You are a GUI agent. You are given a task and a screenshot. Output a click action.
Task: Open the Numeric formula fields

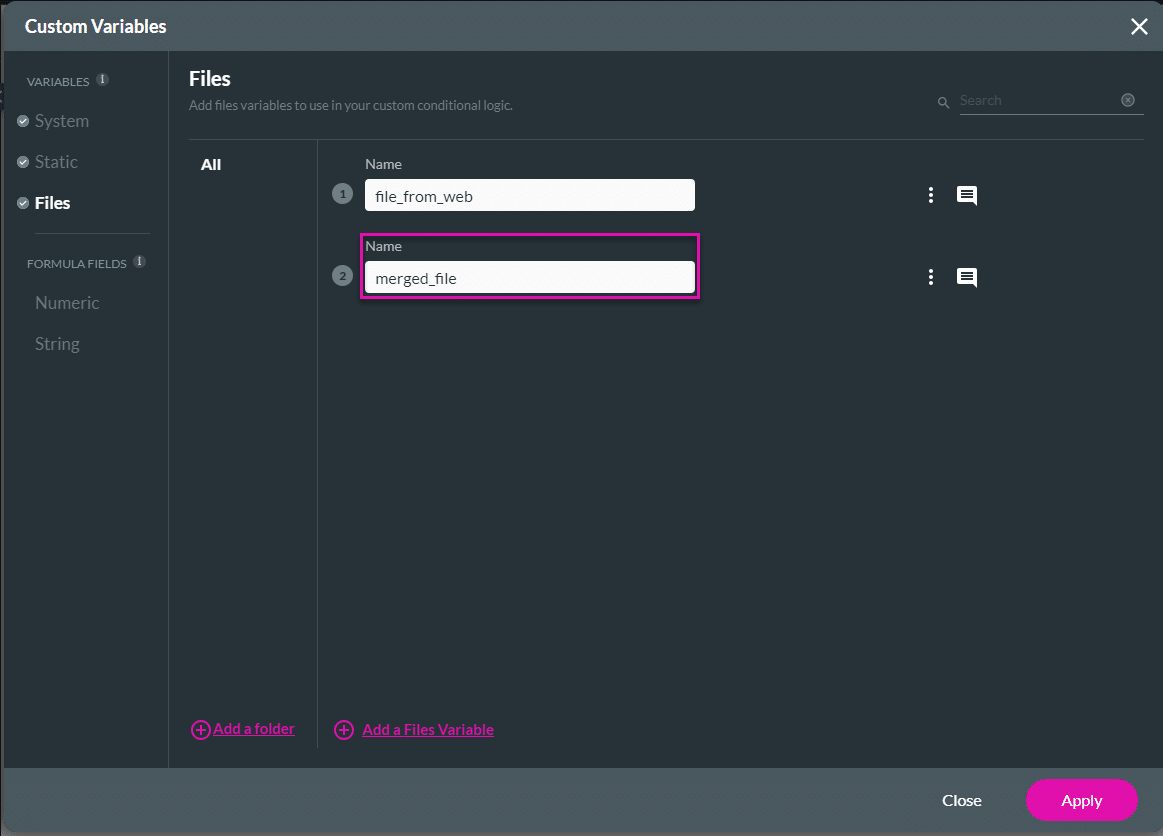point(67,303)
